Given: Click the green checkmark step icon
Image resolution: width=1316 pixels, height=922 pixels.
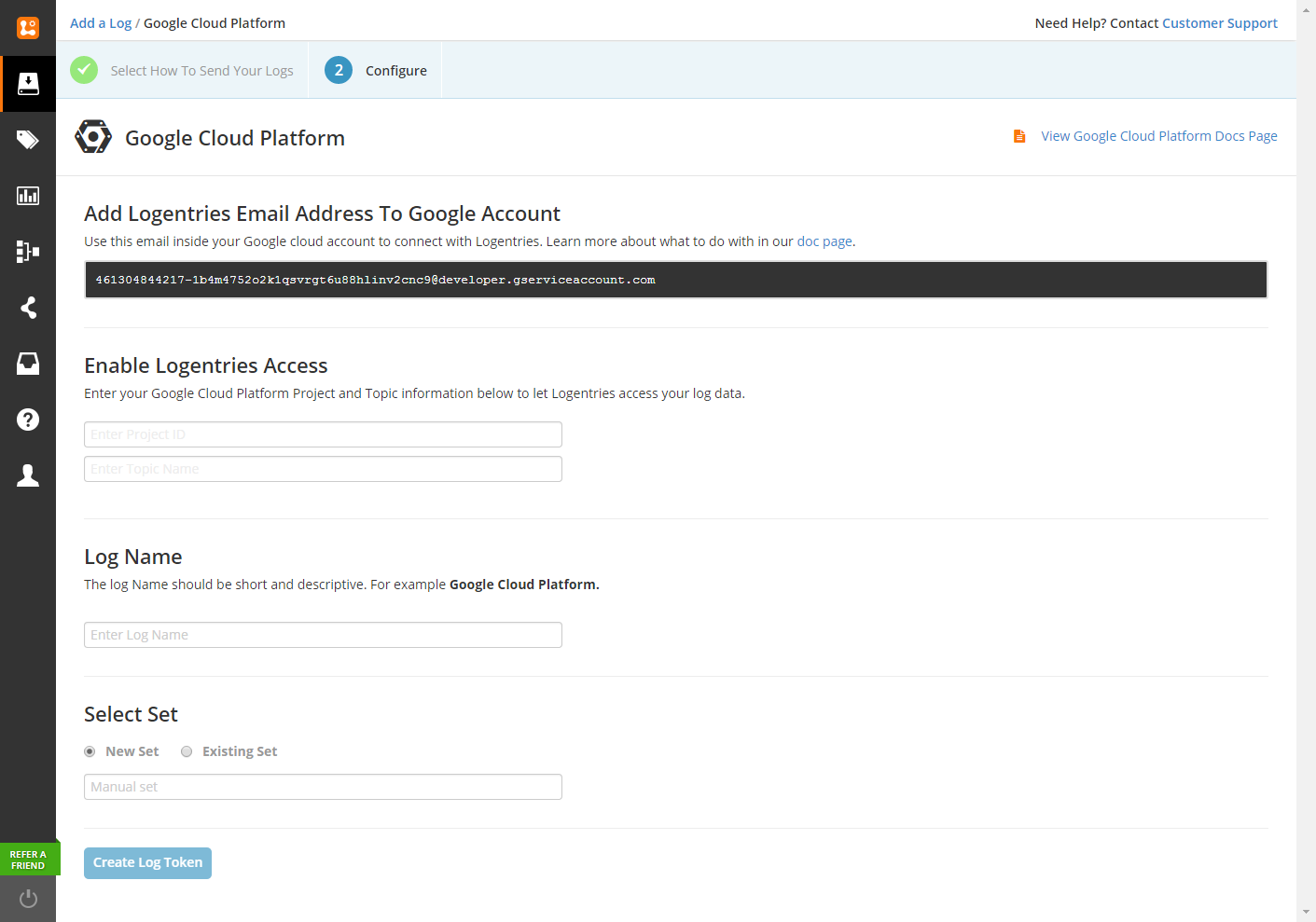Looking at the screenshot, I should click(x=84, y=70).
